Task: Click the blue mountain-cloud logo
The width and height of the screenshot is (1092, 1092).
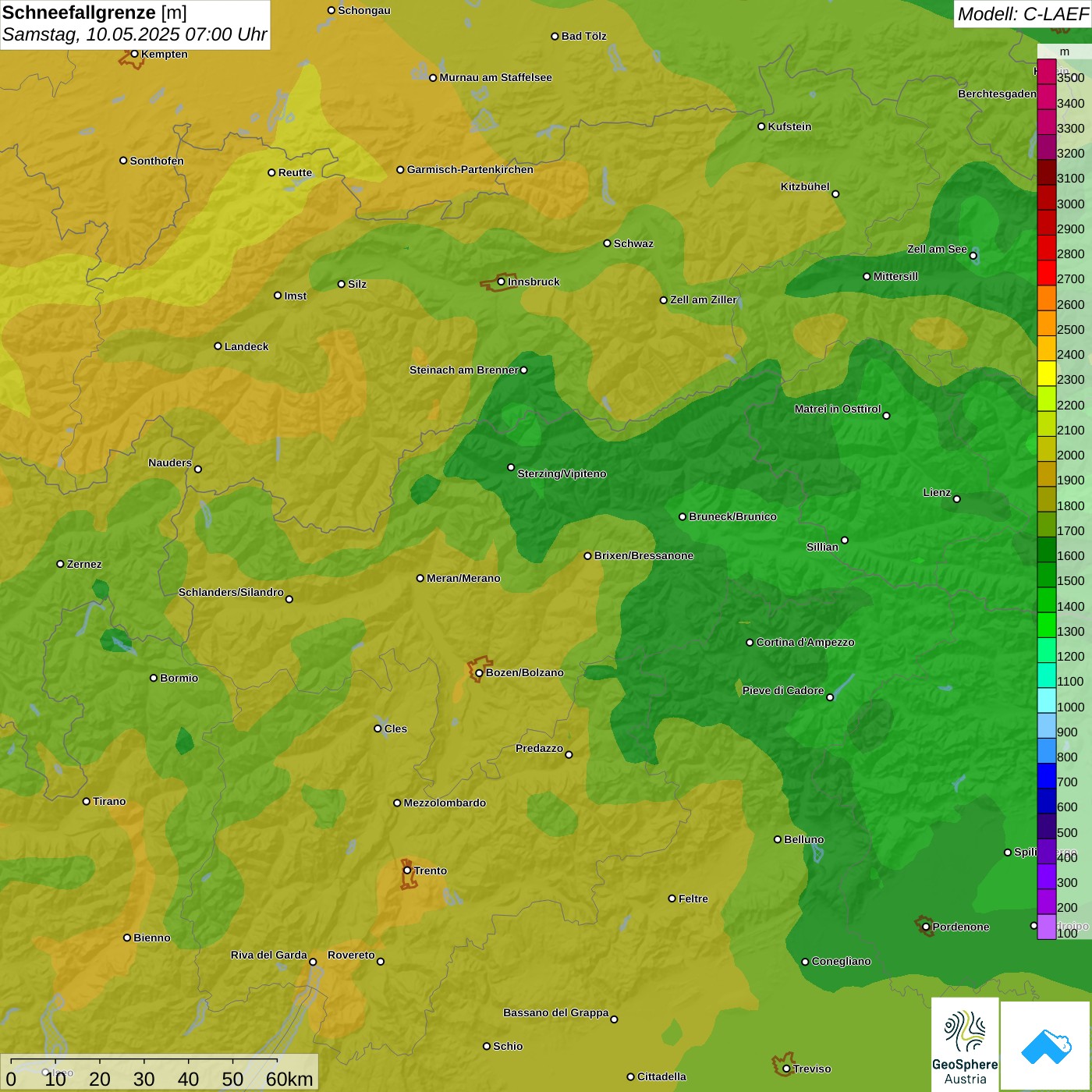Action: coord(1046,1047)
